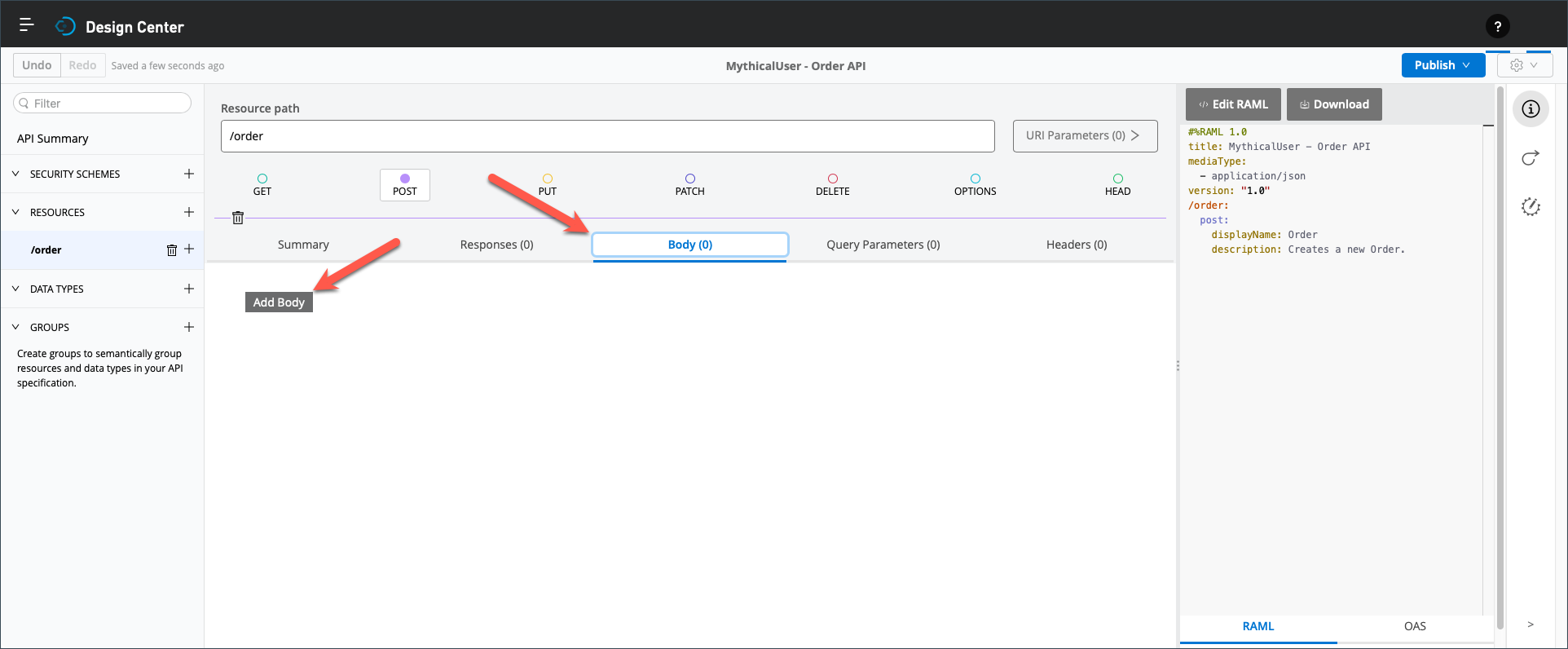Screen dimensions: 1568x649
Task: Click the Add Body button
Action: point(279,302)
